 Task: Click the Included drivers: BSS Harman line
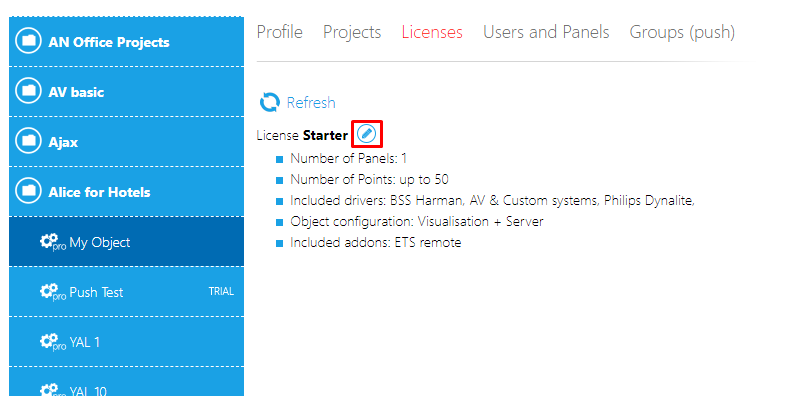492,201
